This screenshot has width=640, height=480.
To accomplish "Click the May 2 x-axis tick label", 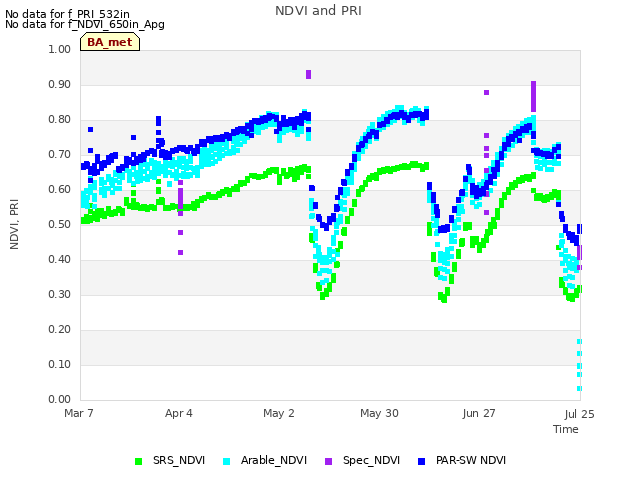I will pos(279,413).
